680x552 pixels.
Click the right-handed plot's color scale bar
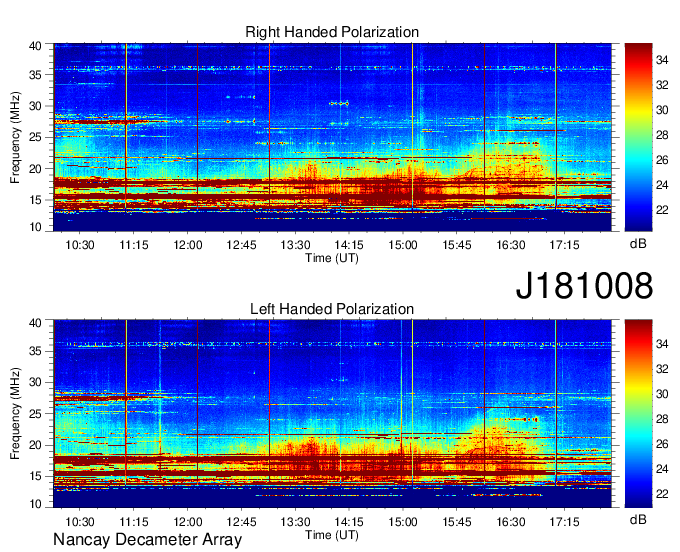638,137
